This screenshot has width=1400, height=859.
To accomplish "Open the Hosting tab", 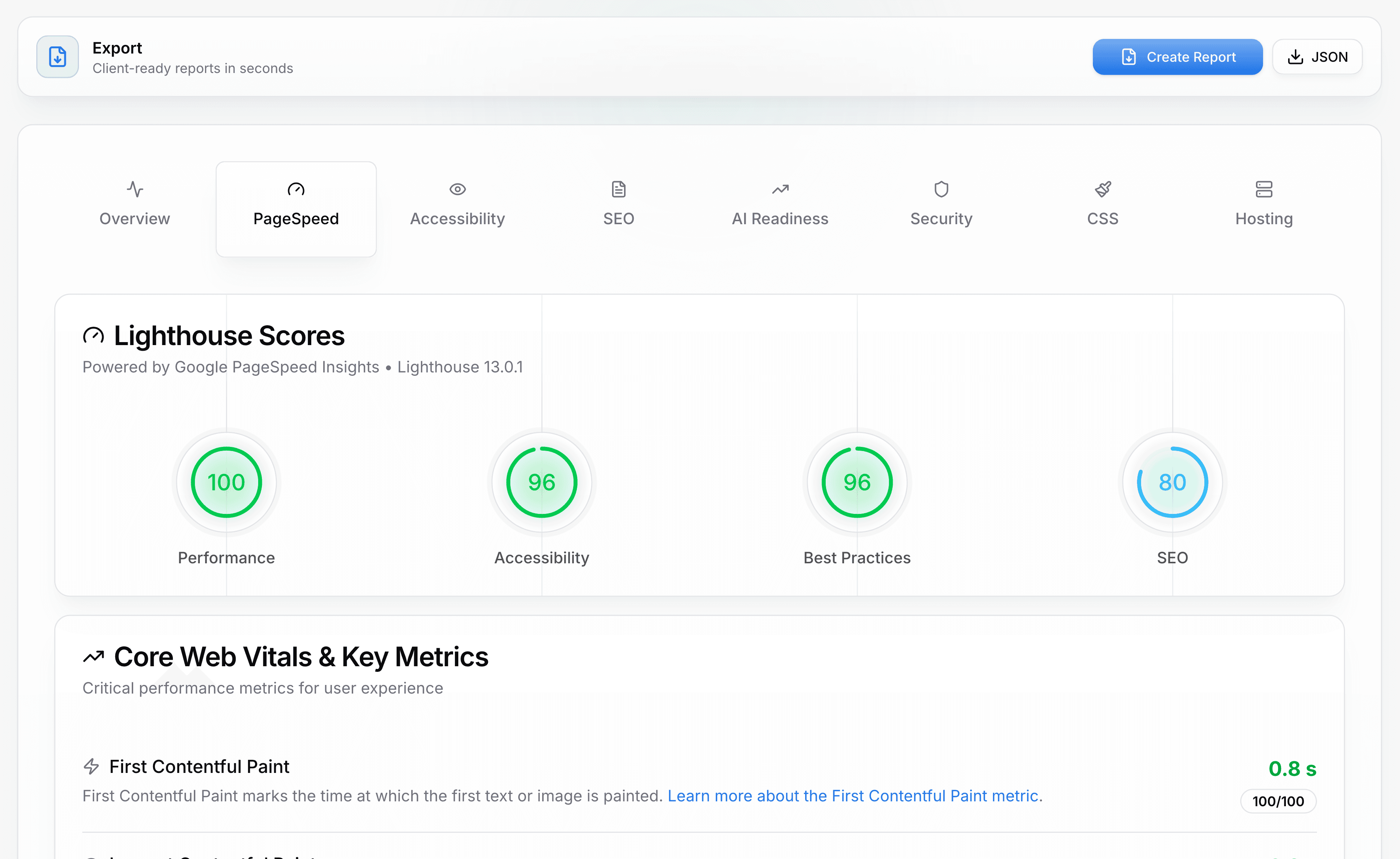I will [1264, 208].
